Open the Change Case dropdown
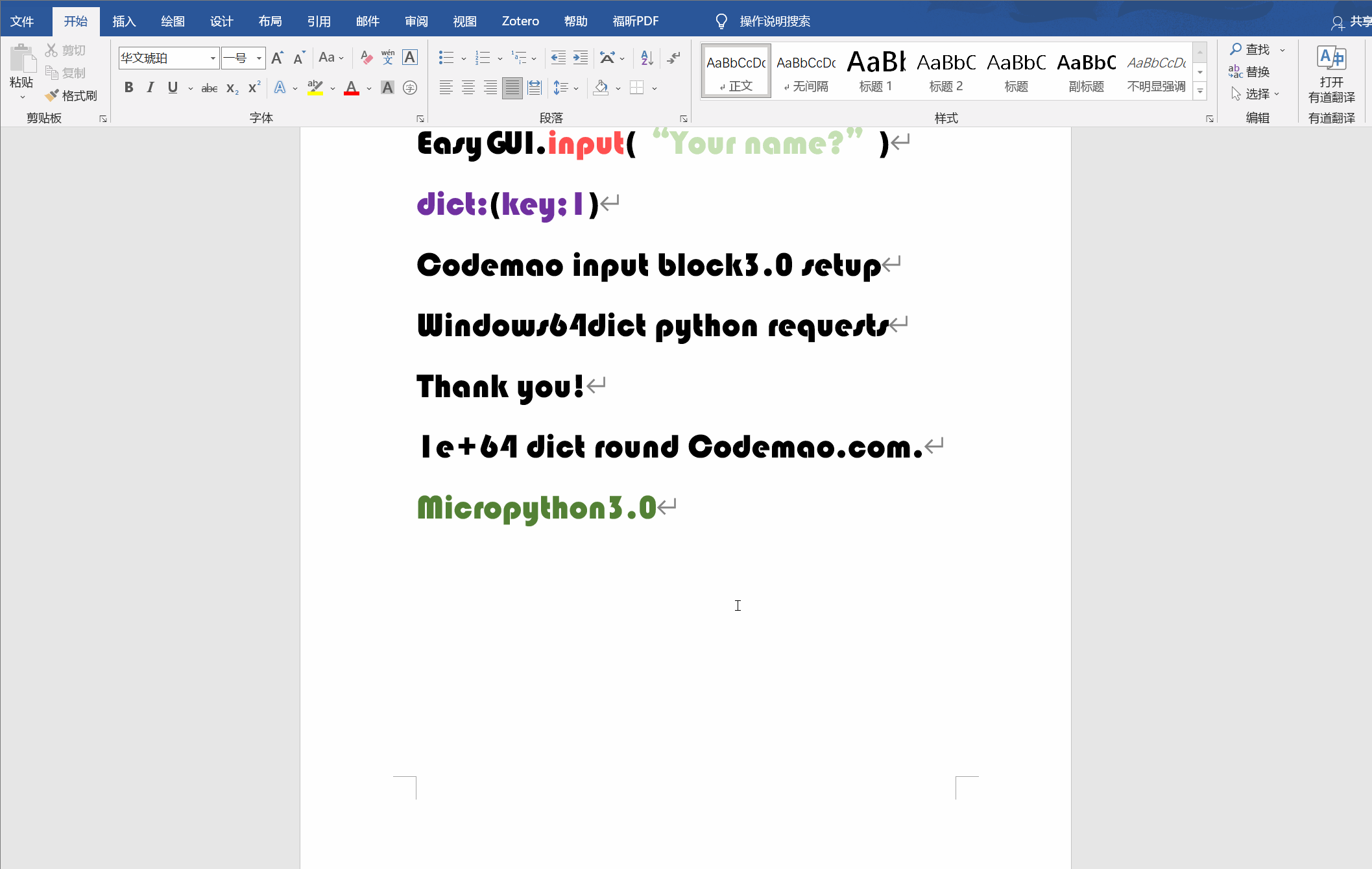Image resolution: width=1372 pixels, height=869 pixels. click(331, 58)
